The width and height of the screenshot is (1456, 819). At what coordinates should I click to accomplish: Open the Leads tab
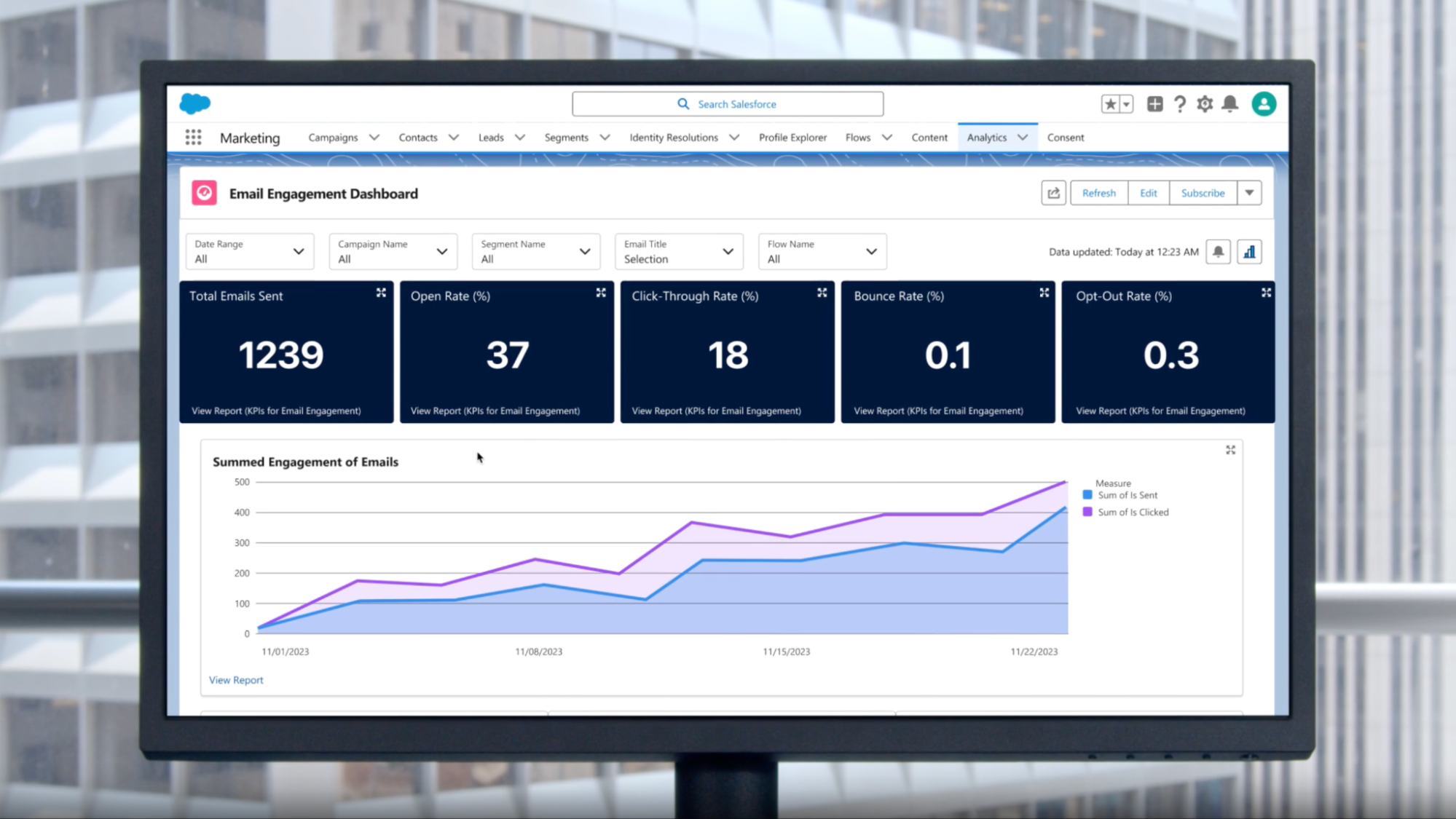(x=491, y=137)
